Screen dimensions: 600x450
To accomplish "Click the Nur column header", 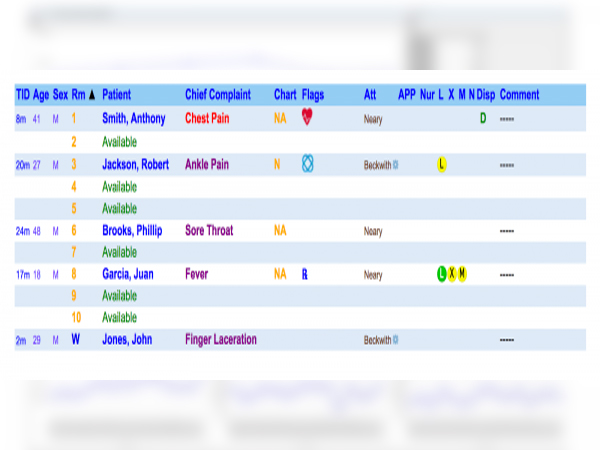I will (x=427, y=95).
